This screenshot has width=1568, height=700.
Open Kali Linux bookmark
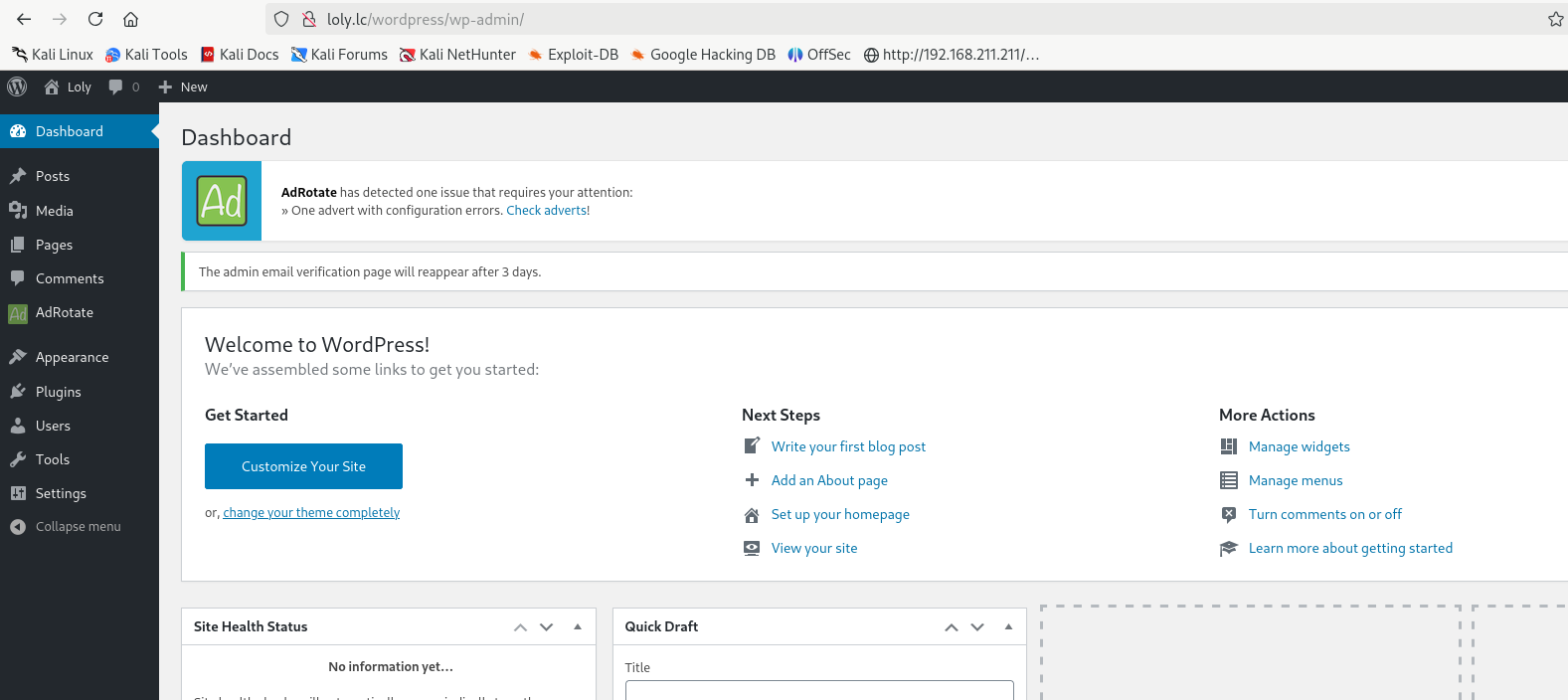click(x=53, y=55)
